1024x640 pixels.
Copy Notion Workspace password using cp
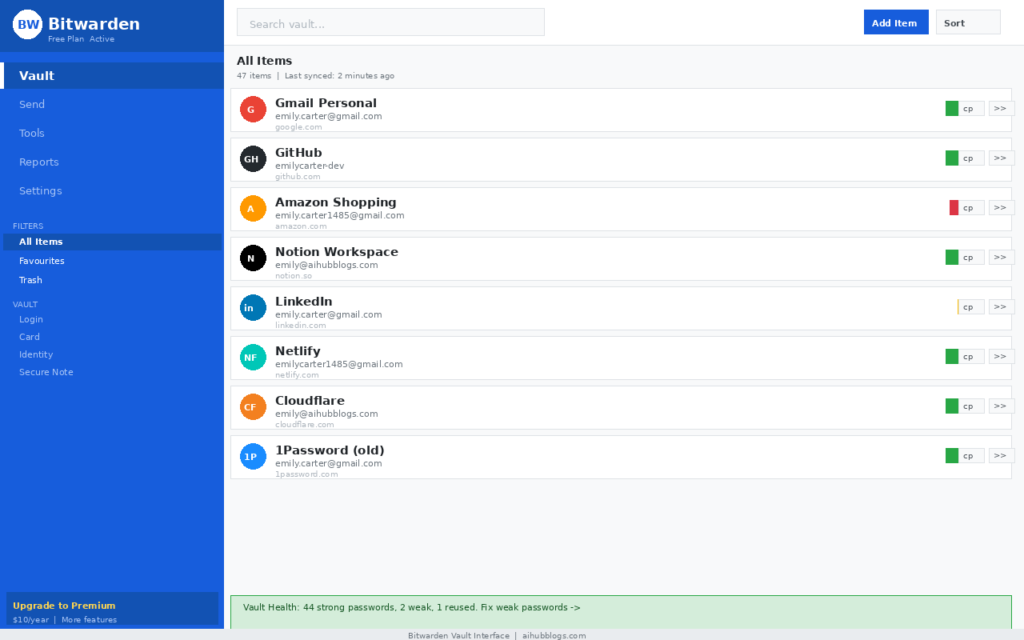click(971, 257)
